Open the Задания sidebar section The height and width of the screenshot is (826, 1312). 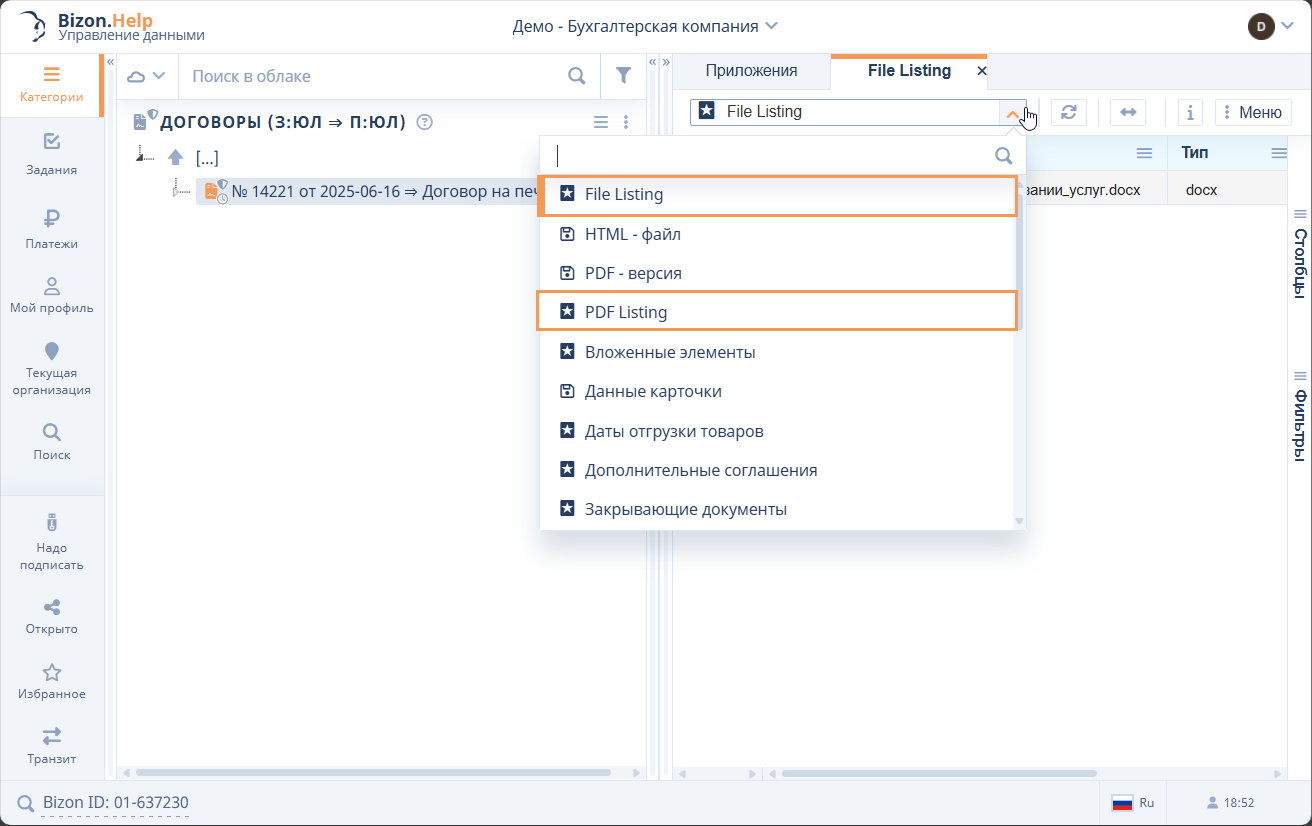[52, 154]
